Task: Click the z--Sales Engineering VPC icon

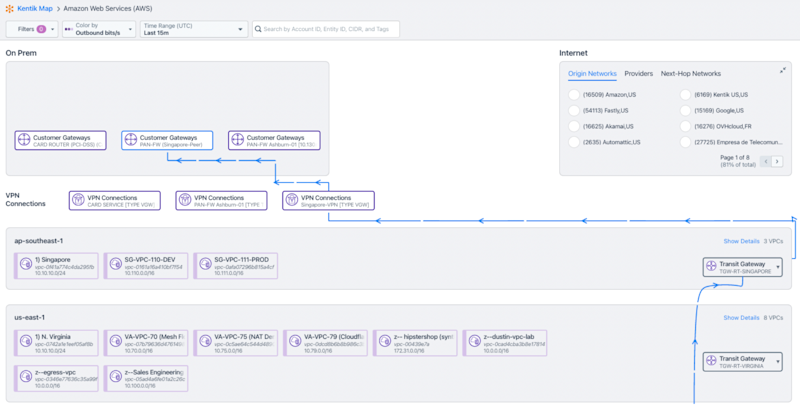Action: click(115, 376)
